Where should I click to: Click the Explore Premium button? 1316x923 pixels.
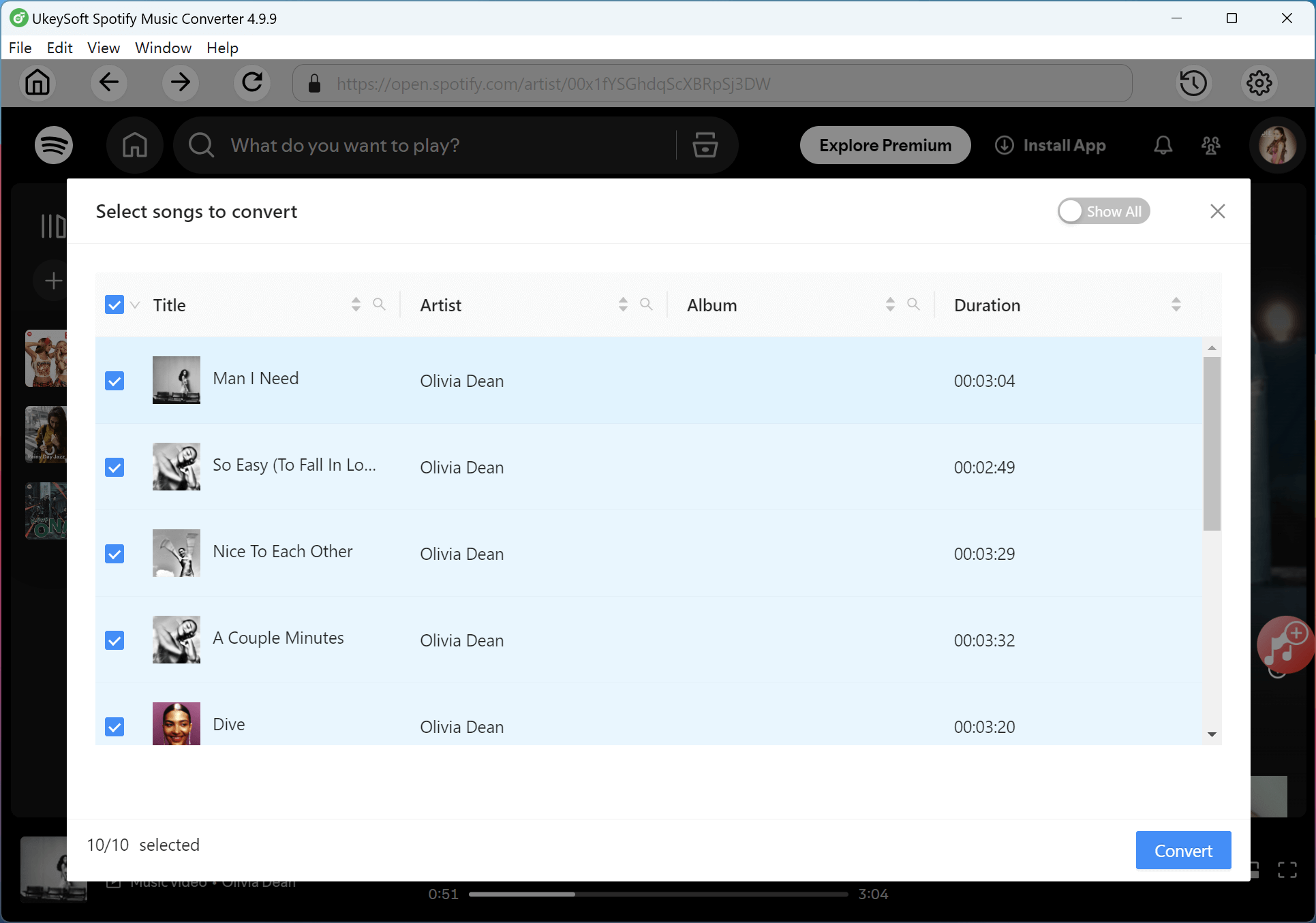(x=885, y=145)
